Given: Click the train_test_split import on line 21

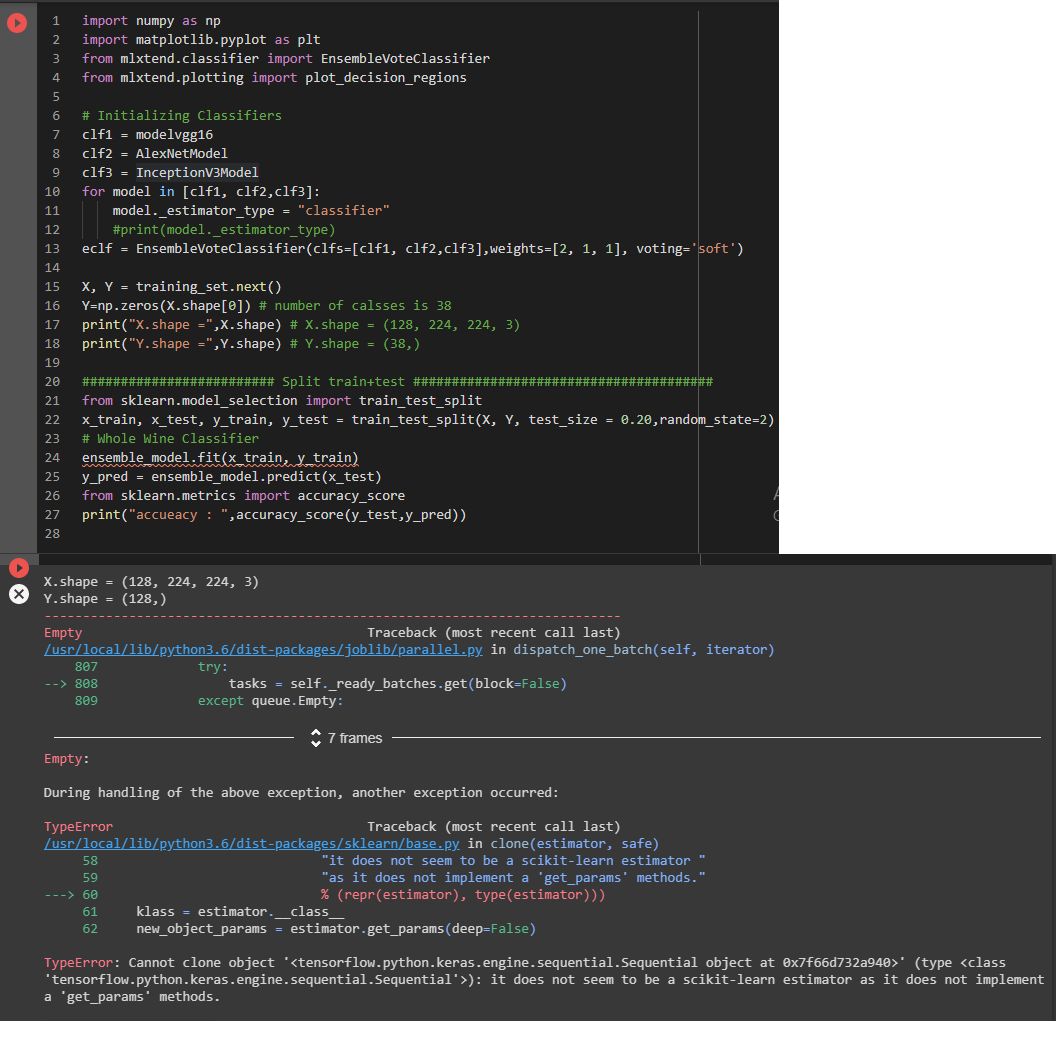Looking at the screenshot, I should pos(282,400).
